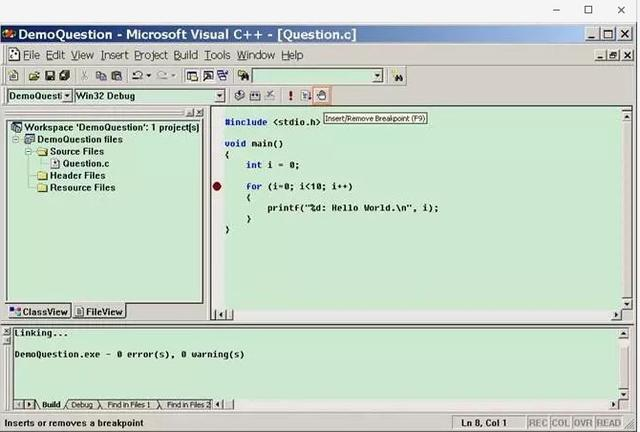The width and height of the screenshot is (640, 432).
Task: Open the Win32 Debug configuration dropdown
Action: [x=220, y=96]
